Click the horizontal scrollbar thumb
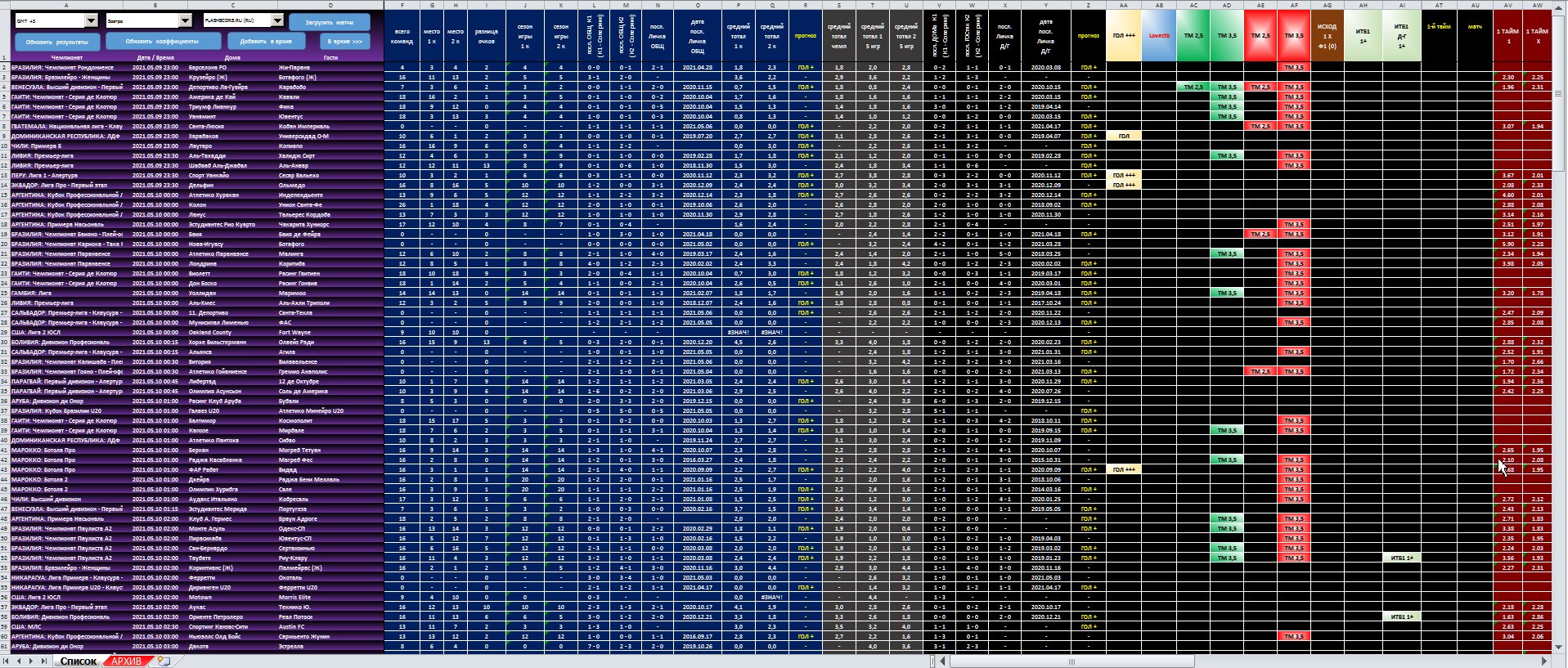This screenshot has height=668, width=1568. click(x=1072, y=661)
